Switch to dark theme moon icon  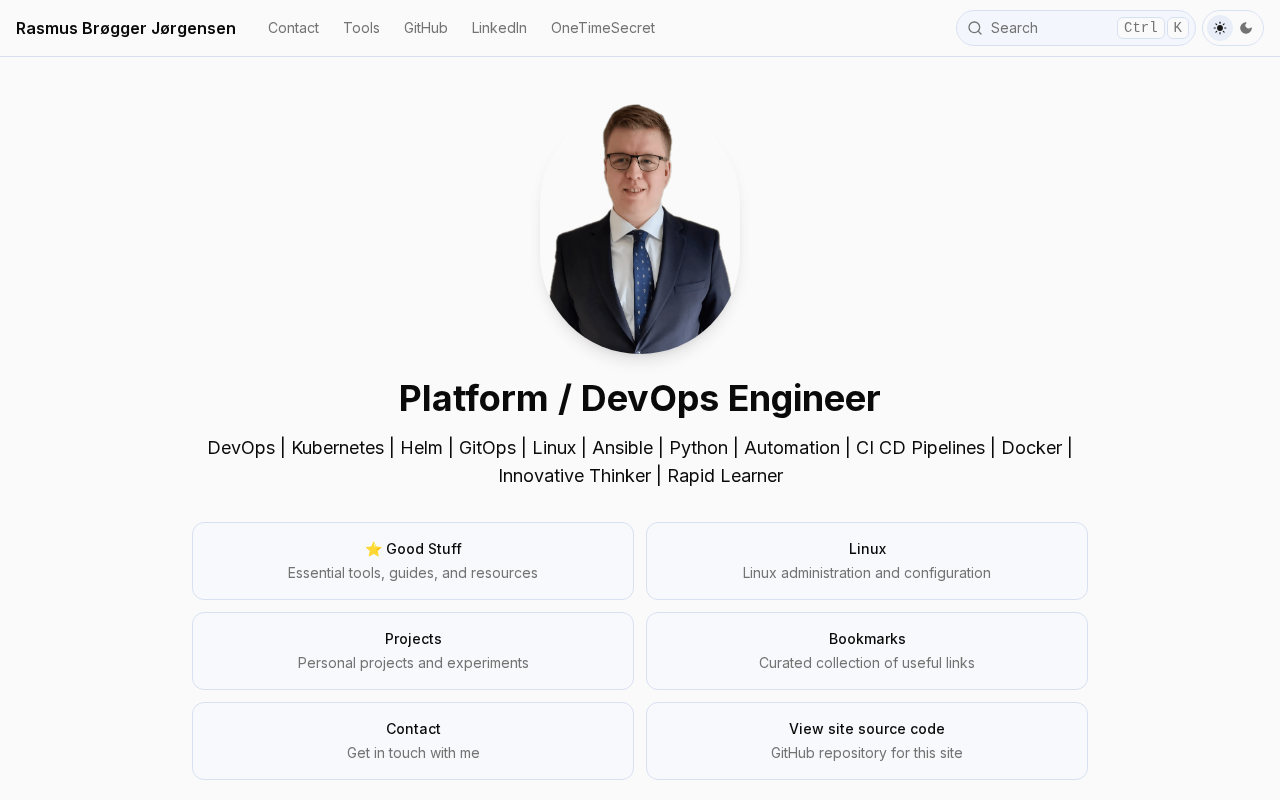[1246, 28]
